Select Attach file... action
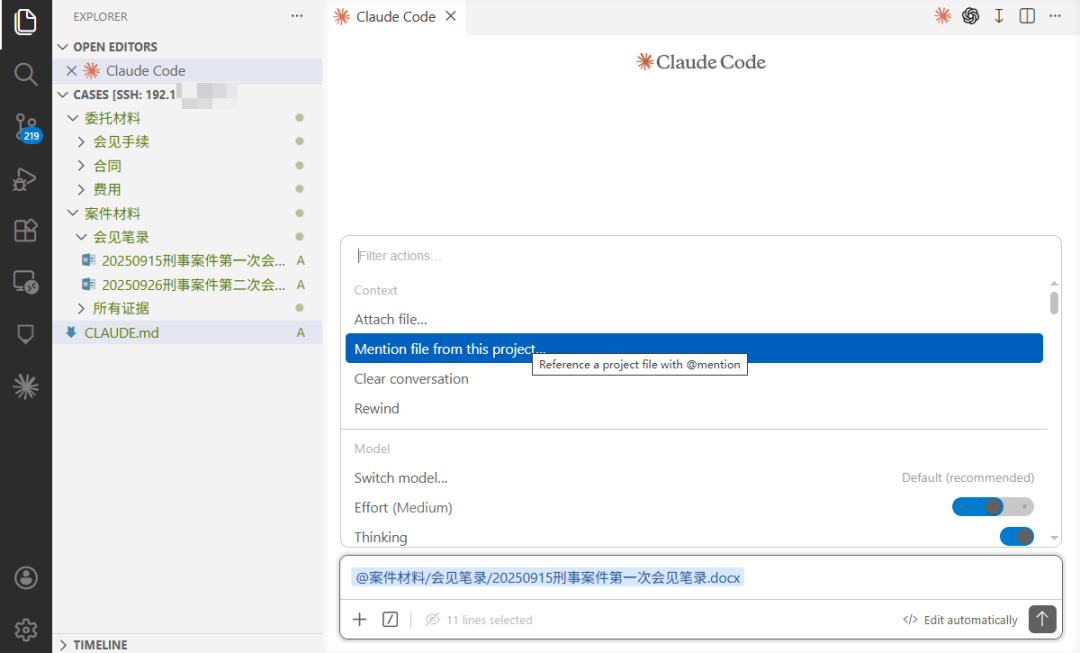This screenshot has width=1080, height=653. (x=694, y=319)
